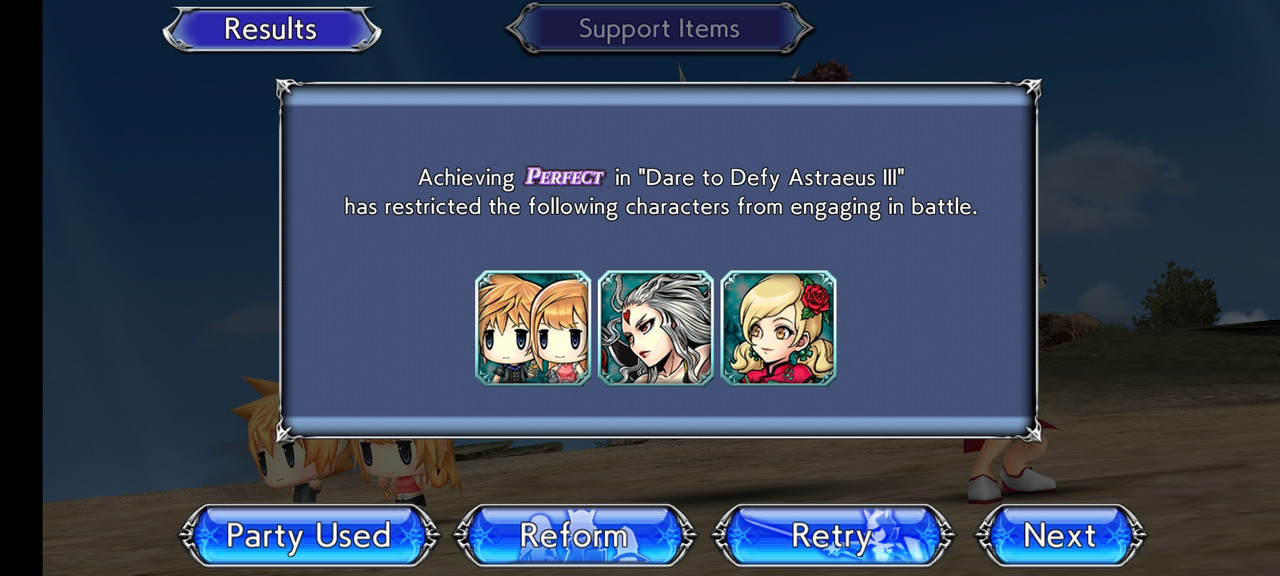The image size is (1280, 576).
Task: Choose the blonde girl with red rose portrait
Action: [x=779, y=328]
